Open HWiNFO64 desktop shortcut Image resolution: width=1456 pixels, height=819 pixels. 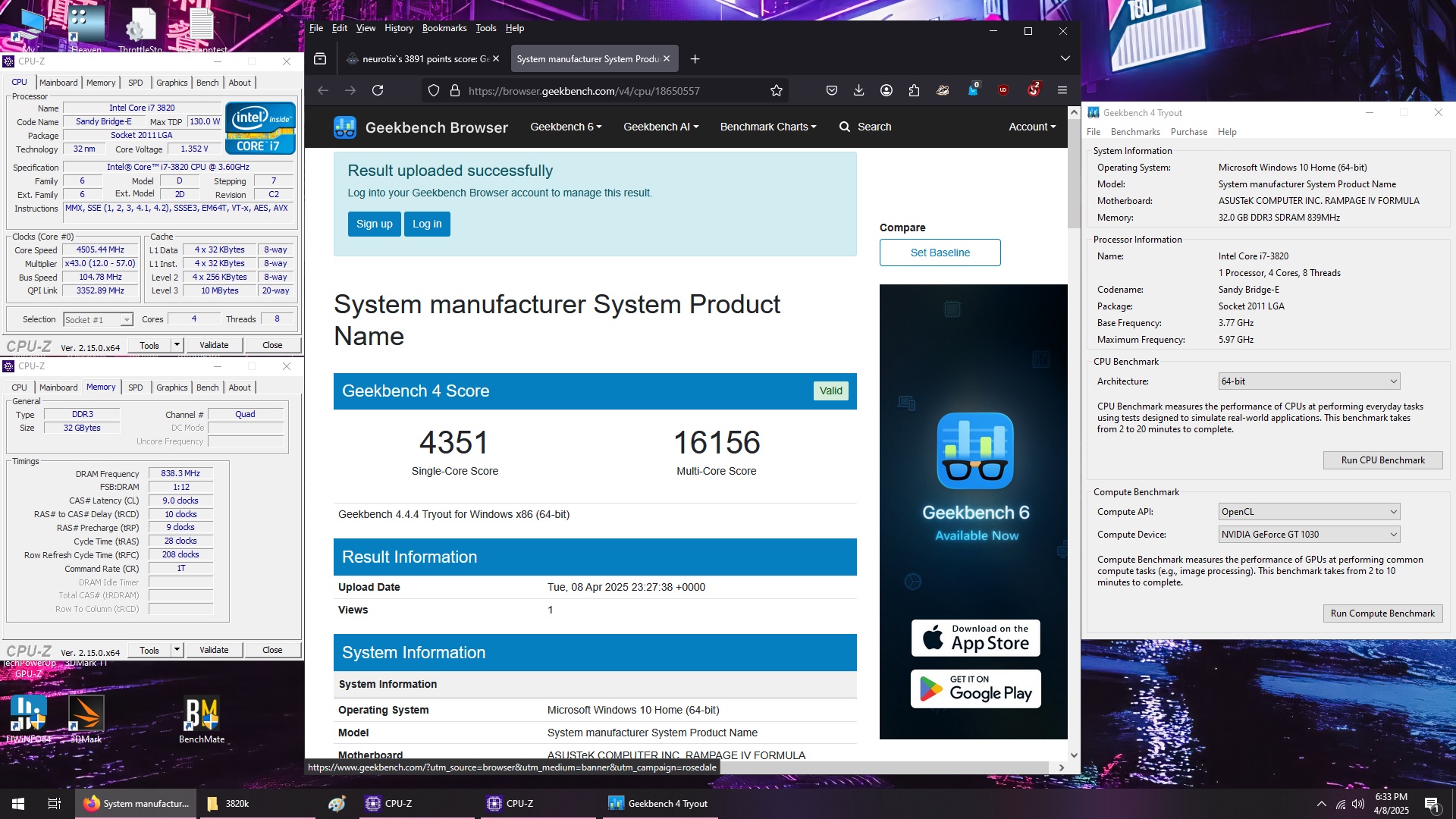29,720
